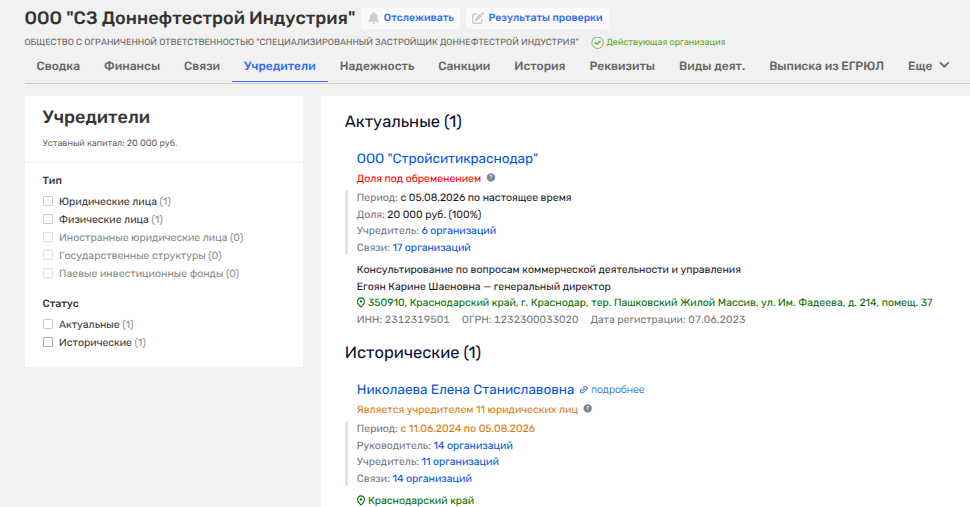Click the Краснодарский край region link
This screenshot has height=507, width=970.
point(421,501)
